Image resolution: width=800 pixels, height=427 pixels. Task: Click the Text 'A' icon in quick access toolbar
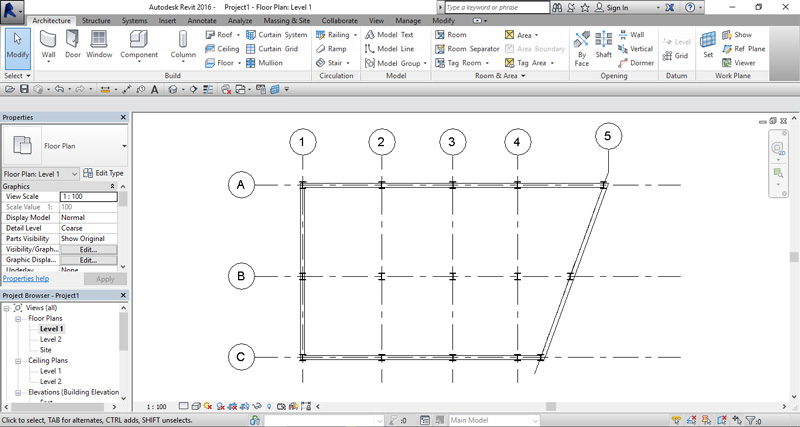(x=154, y=89)
